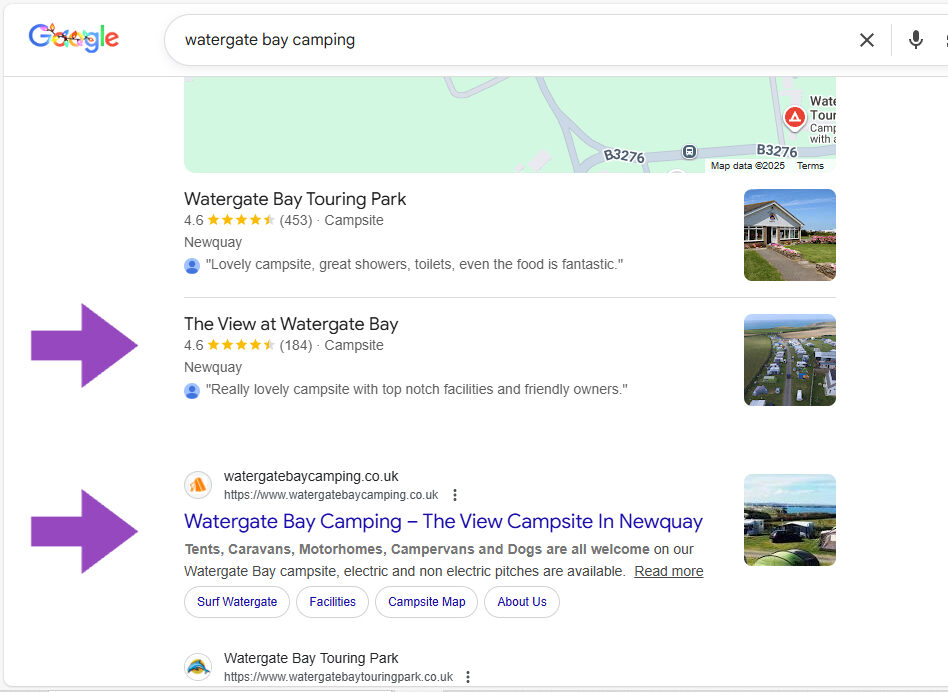This screenshot has height=692, width=948.
Task: Click reviewer avatar beside "Lovely campsite" quote
Action: (192, 265)
